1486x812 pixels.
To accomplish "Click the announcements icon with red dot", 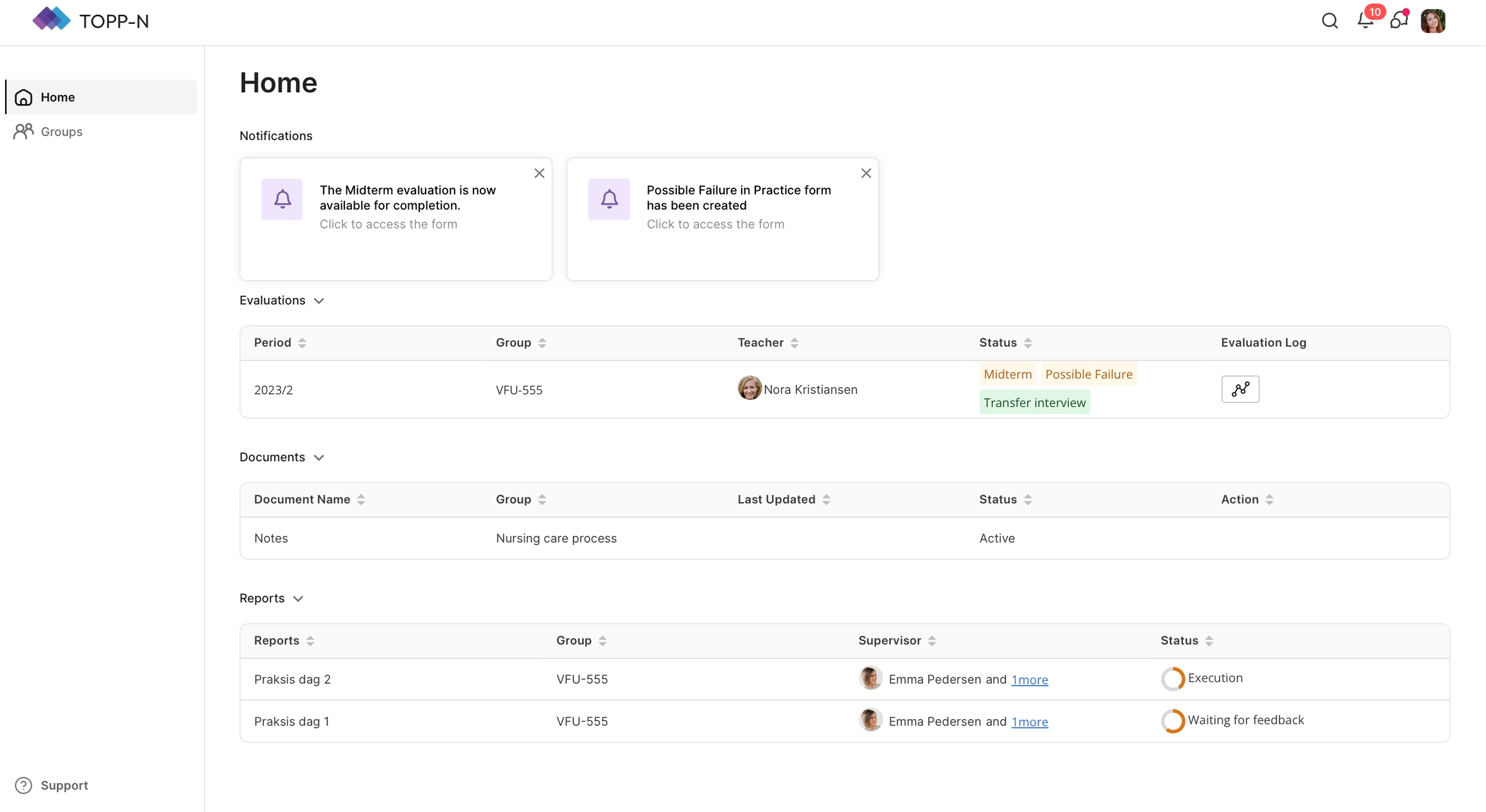I will tap(1398, 21).
